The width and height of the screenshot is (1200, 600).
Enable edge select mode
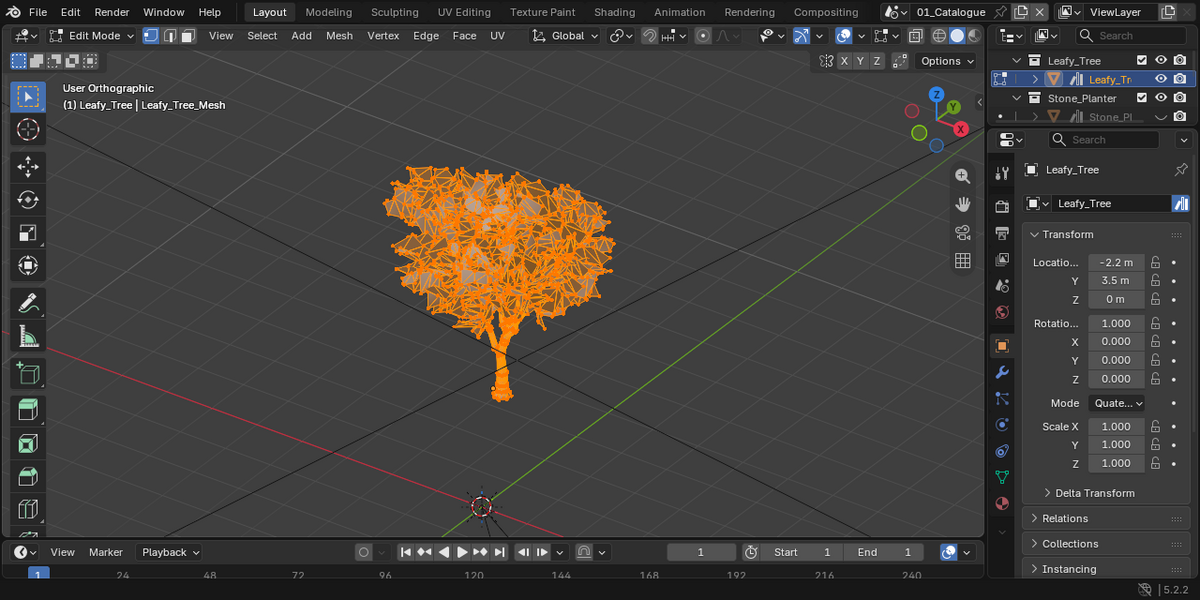pyautogui.click(x=170, y=35)
